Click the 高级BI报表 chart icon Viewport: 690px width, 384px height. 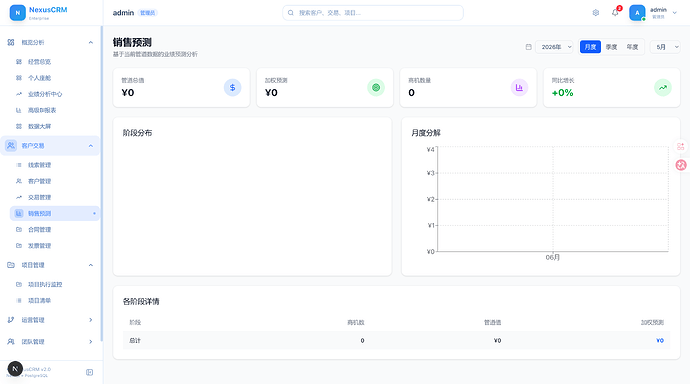tap(19, 110)
